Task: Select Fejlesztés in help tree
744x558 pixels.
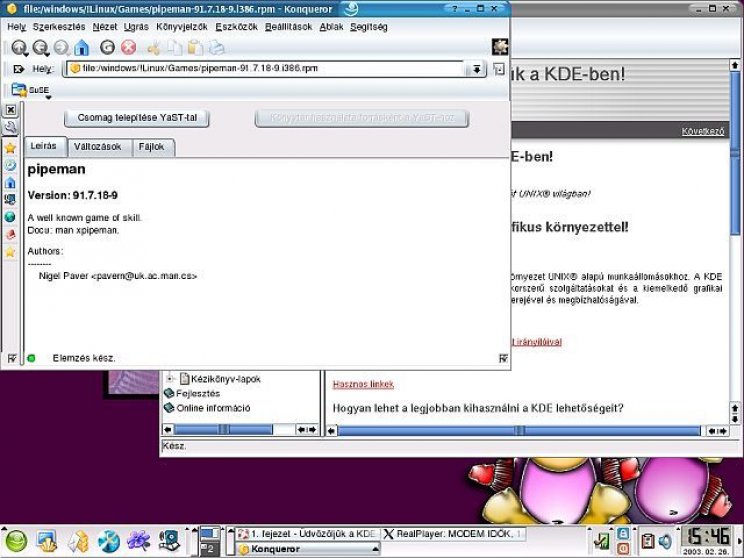Action: point(198,393)
